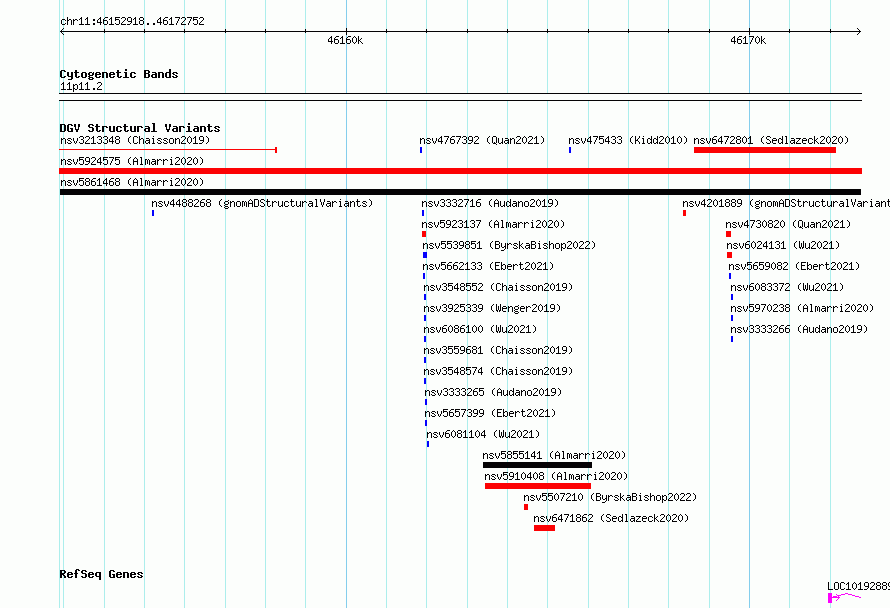890x608 pixels.
Task: Click the Cytogenetic Bands track title
Action: pyautogui.click(x=119, y=74)
